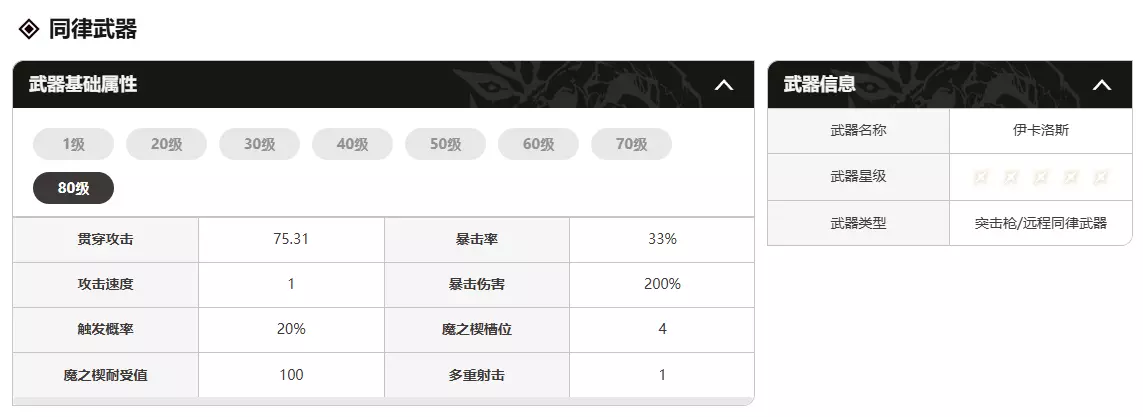The height and width of the screenshot is (417, 1143).
Task: Collapse the 武器信息 panel
Action: tap(1102, 85)
